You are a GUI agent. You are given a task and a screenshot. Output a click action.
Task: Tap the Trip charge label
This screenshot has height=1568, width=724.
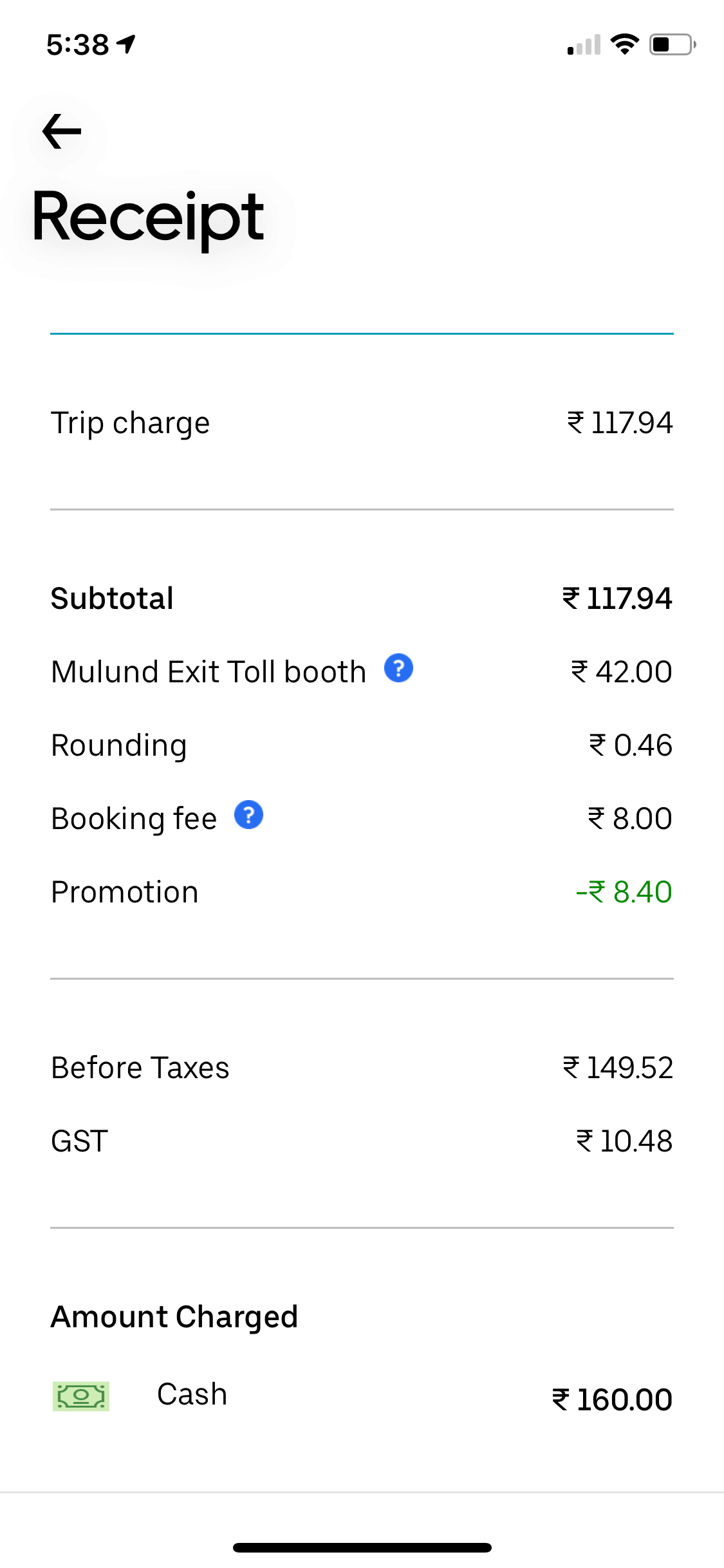click(131, 423)
